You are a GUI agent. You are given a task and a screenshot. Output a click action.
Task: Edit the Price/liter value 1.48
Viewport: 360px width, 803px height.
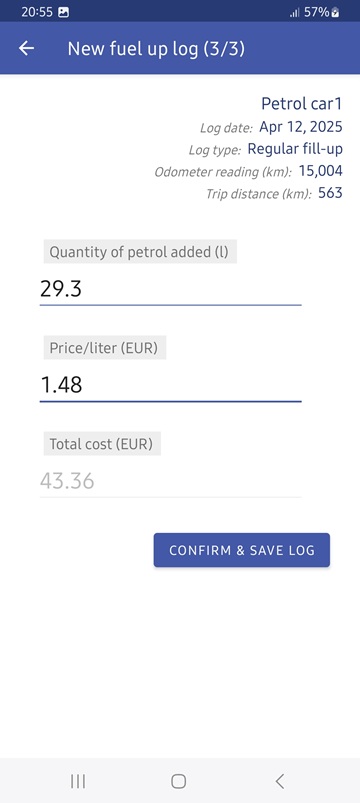coord(171,385)
